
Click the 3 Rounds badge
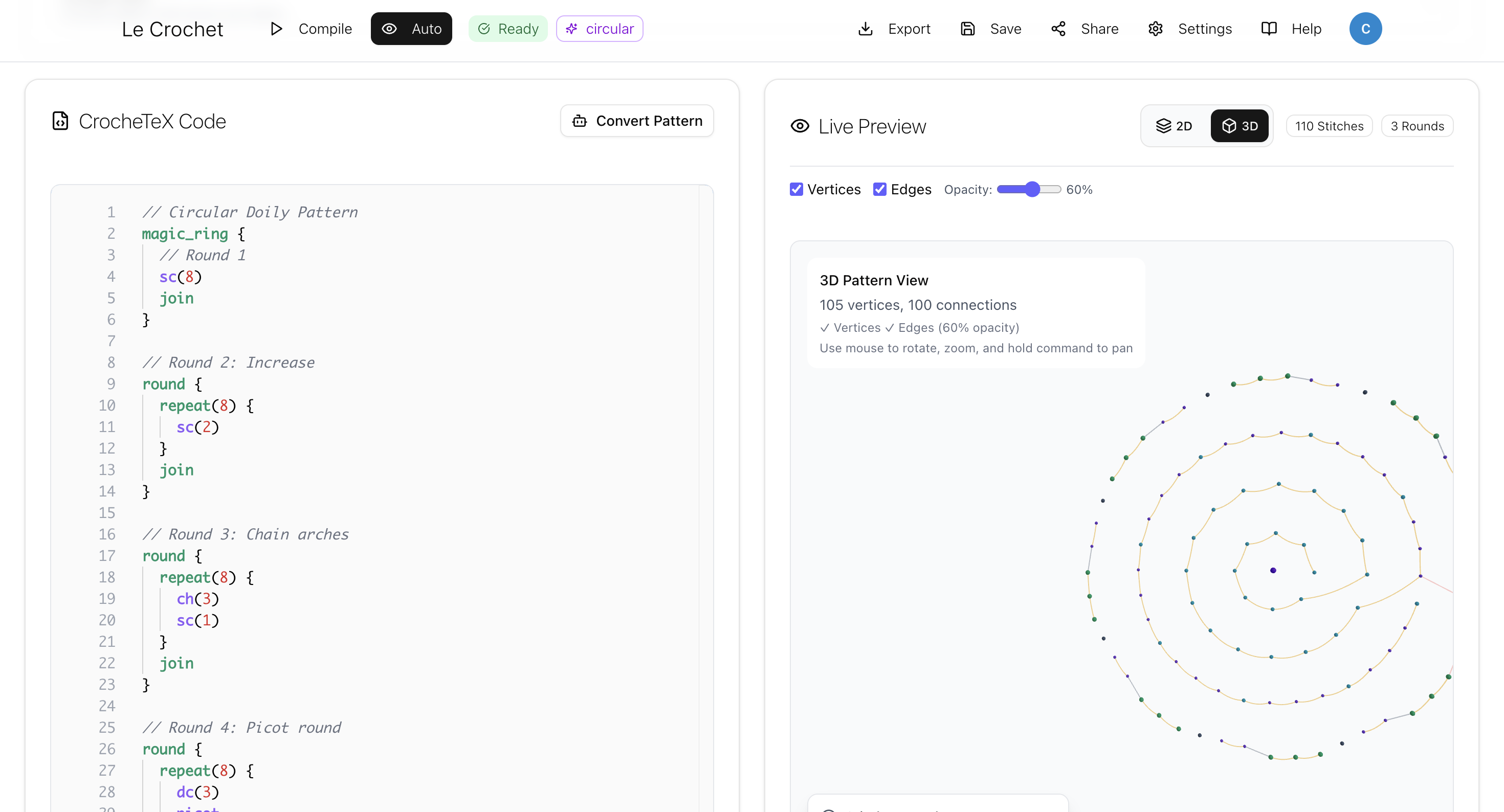1417,126
